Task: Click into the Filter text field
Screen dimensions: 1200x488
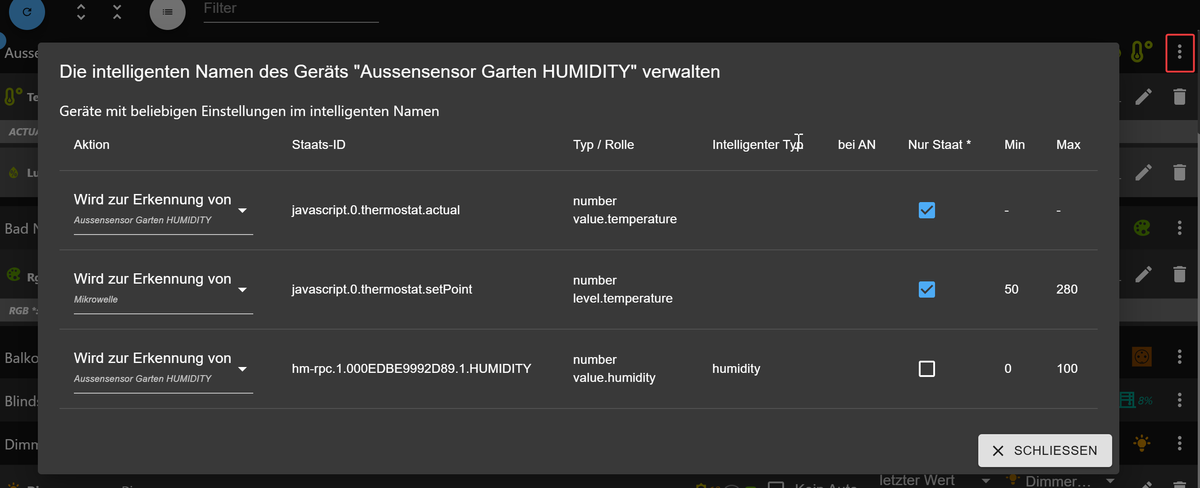Action: click(x=290, y=9)
